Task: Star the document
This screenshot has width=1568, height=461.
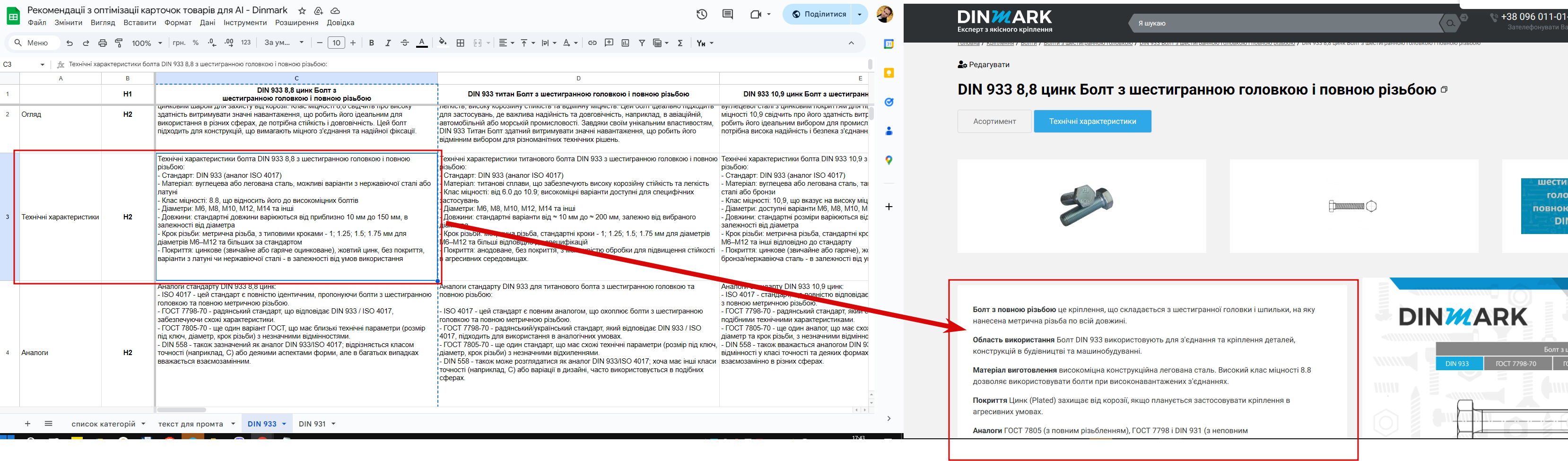Action: tap(302, 11)
